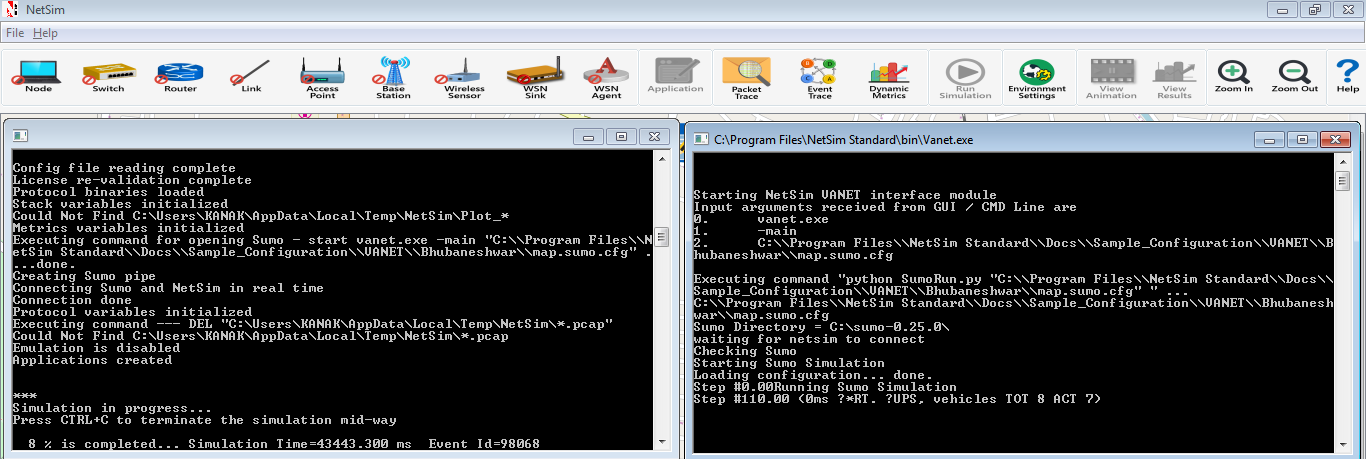The image size is (1366, 459).
Task: Restore down the NetSim main window
Action: tap(1314, 10)
